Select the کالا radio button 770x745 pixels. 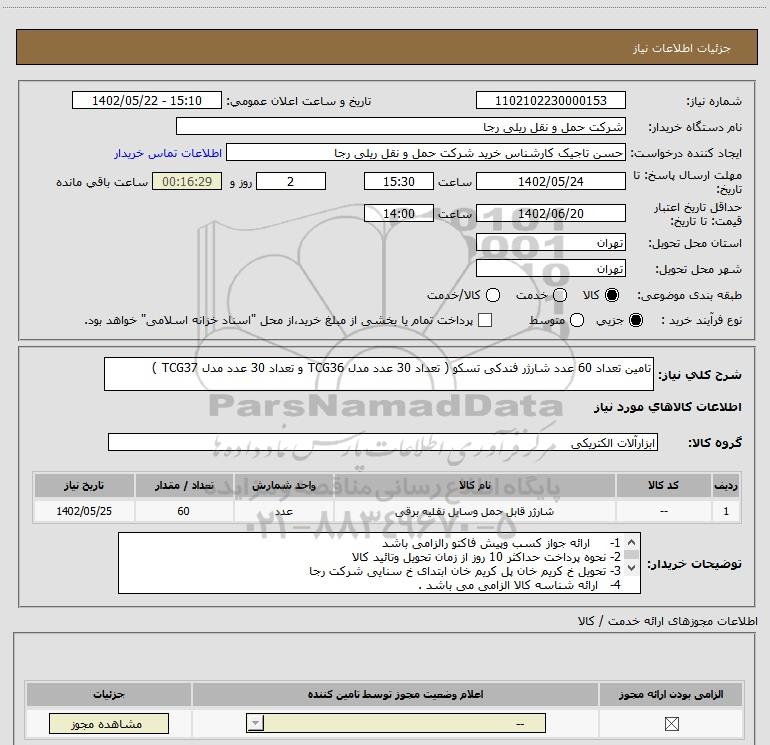pos(612,295)
